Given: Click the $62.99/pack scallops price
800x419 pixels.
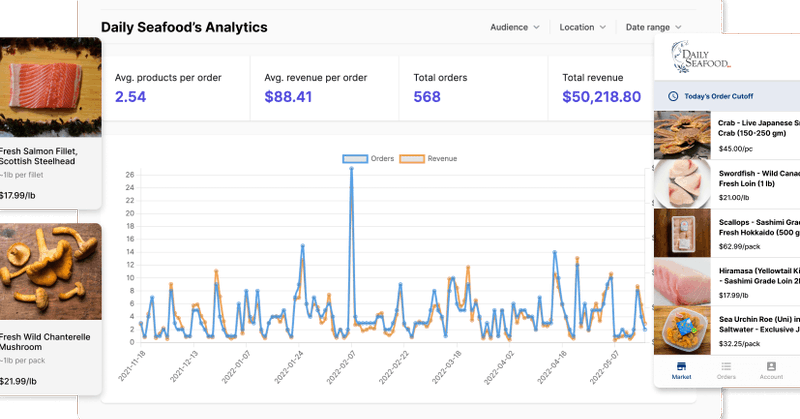Looking at the screenshot, I should pos(739,247).
